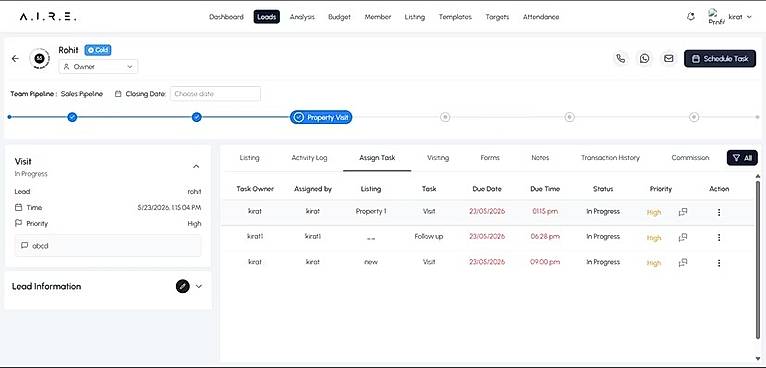
Task: Open action menu for Follow up task
Action: pyautogui.click(x=719, y=238)
